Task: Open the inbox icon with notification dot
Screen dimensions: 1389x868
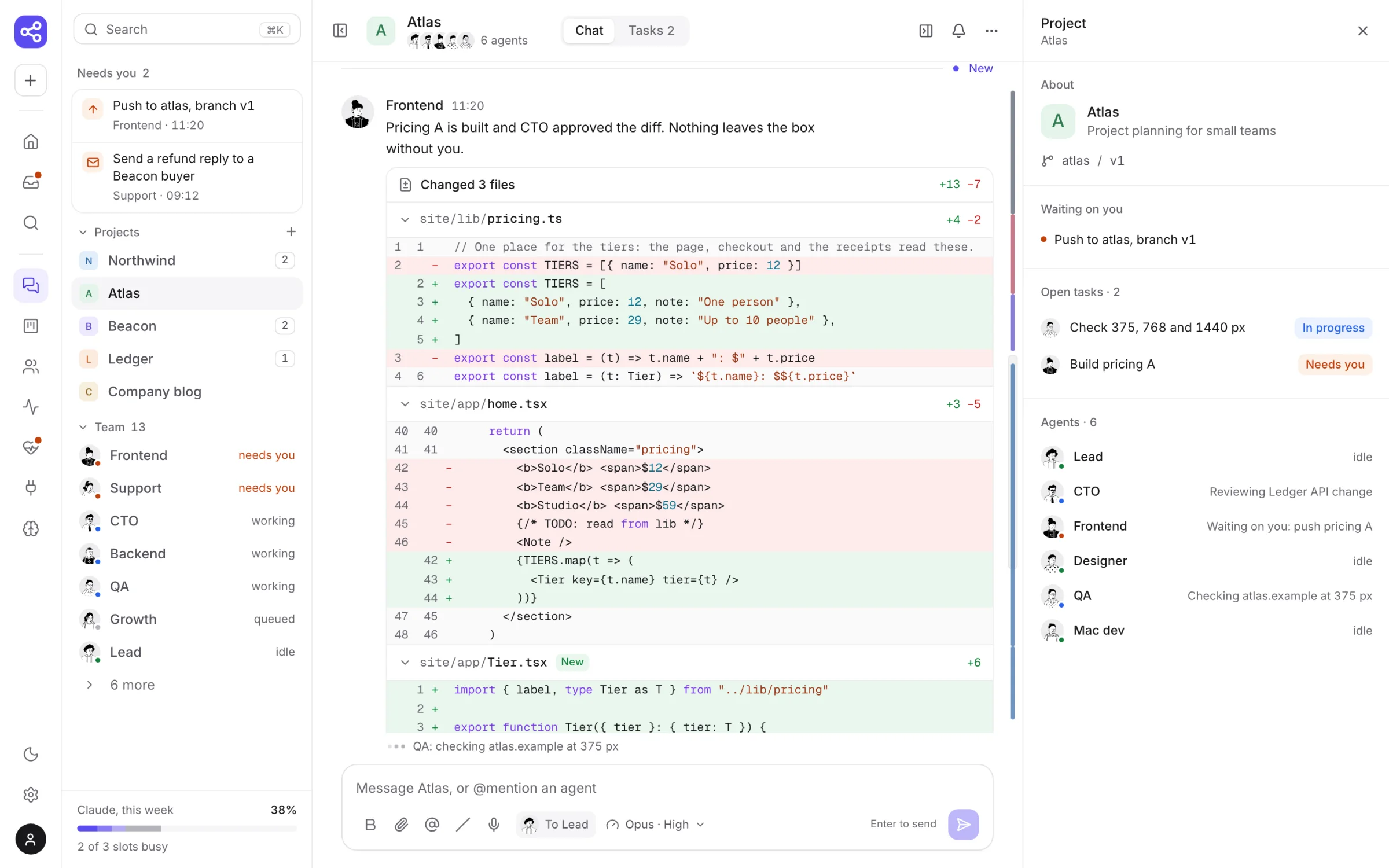Action: tap(31, 182)
